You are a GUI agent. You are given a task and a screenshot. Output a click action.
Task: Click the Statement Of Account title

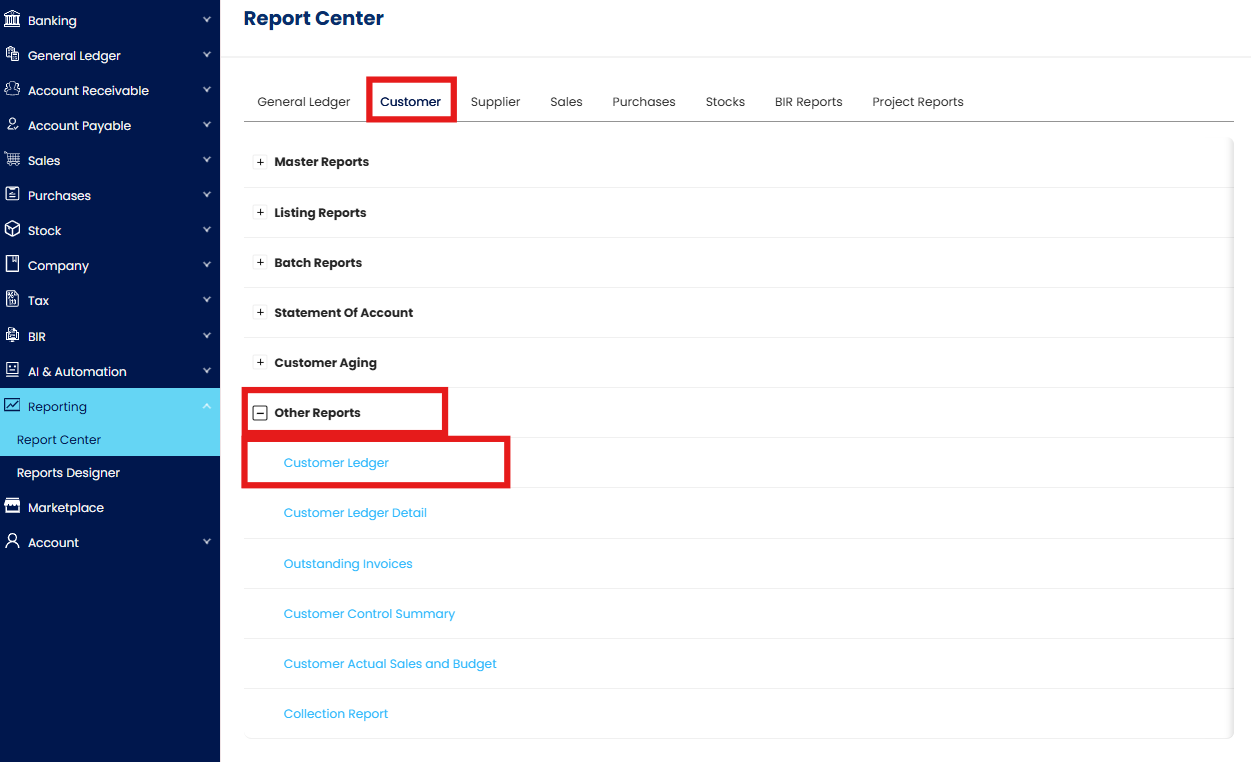pyautogui.click(x=344, y=313)
